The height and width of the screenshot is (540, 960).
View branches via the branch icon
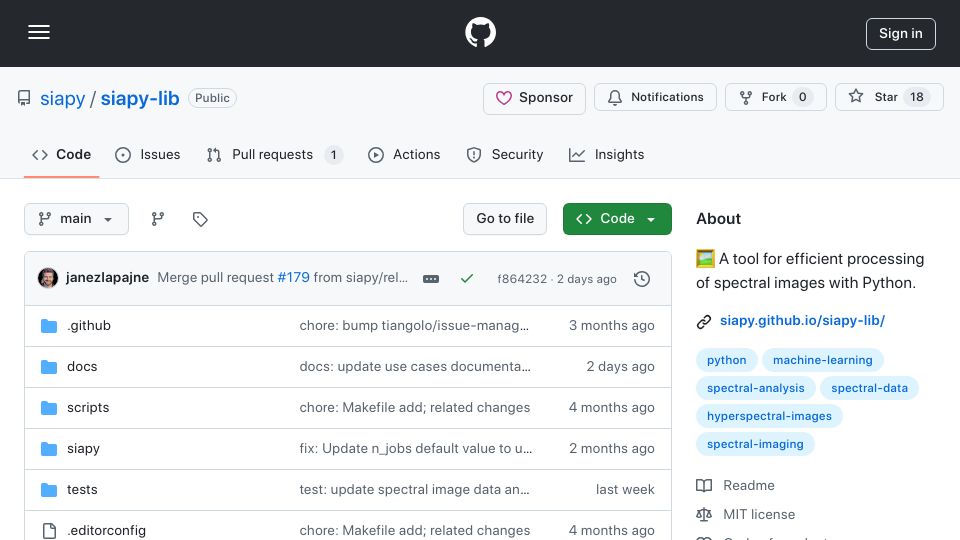tap(158, 219)
